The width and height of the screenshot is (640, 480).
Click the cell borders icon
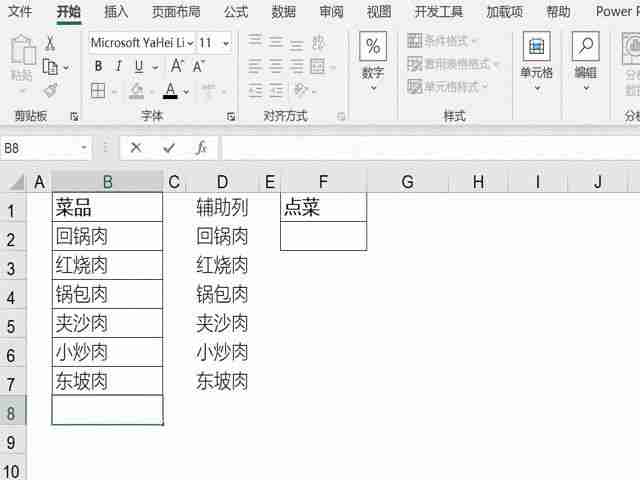click(x=98, y=91)
